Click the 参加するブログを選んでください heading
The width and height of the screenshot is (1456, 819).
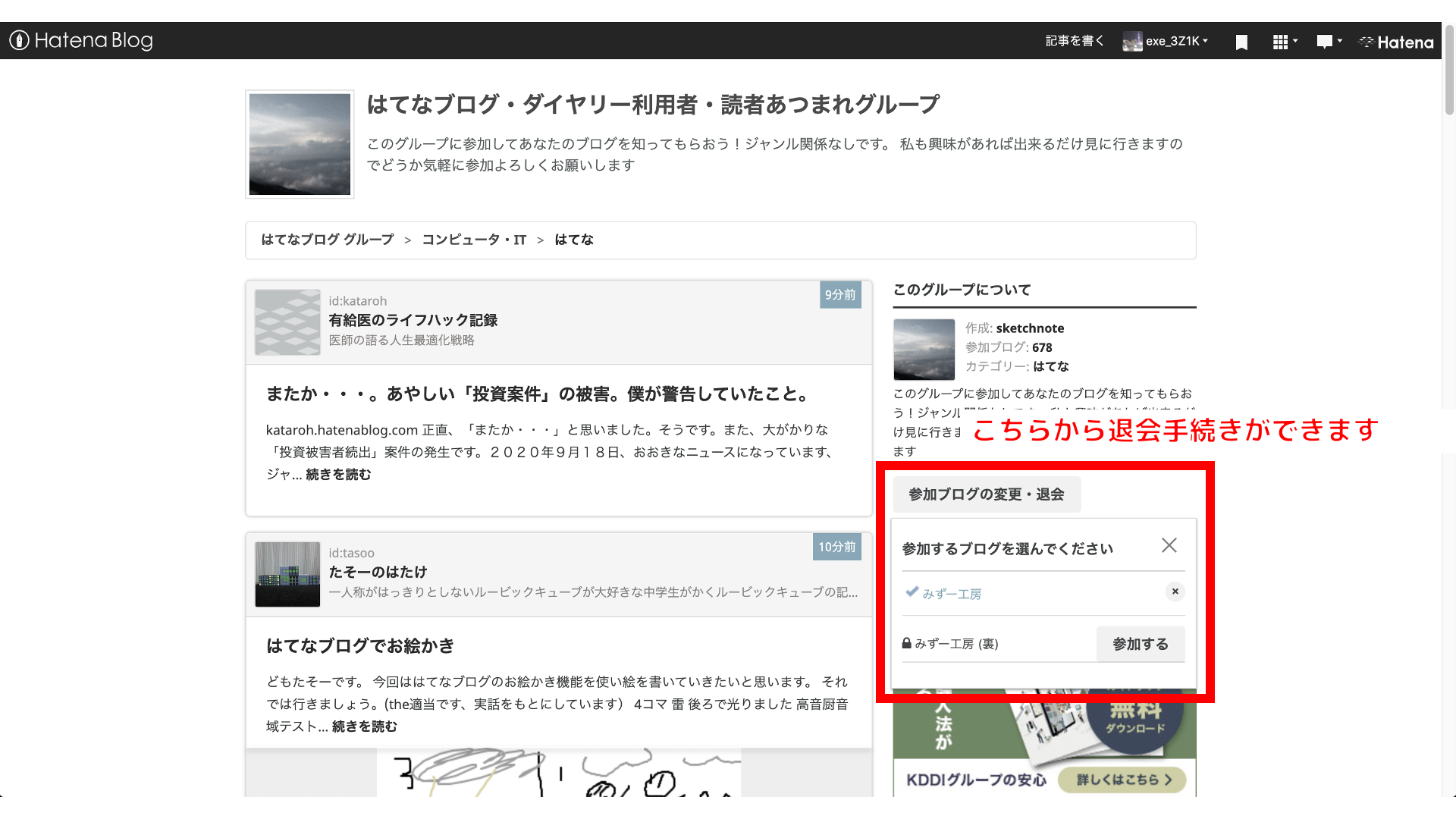[1008, 549]
